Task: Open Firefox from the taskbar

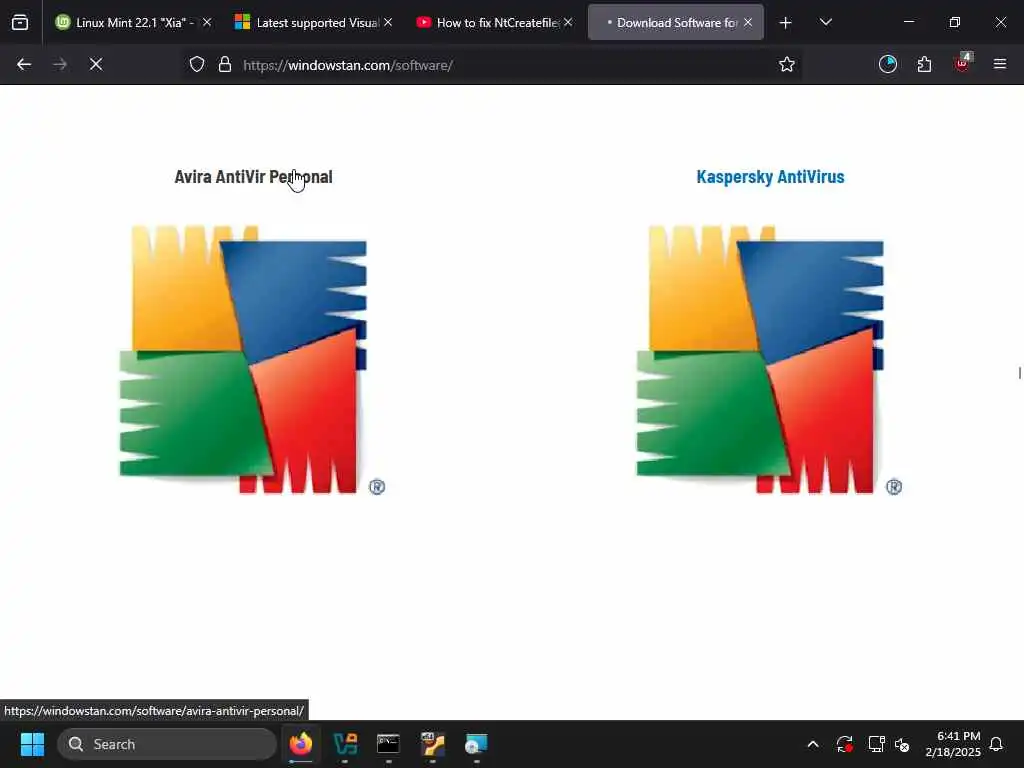Action: tap(301, 744)
